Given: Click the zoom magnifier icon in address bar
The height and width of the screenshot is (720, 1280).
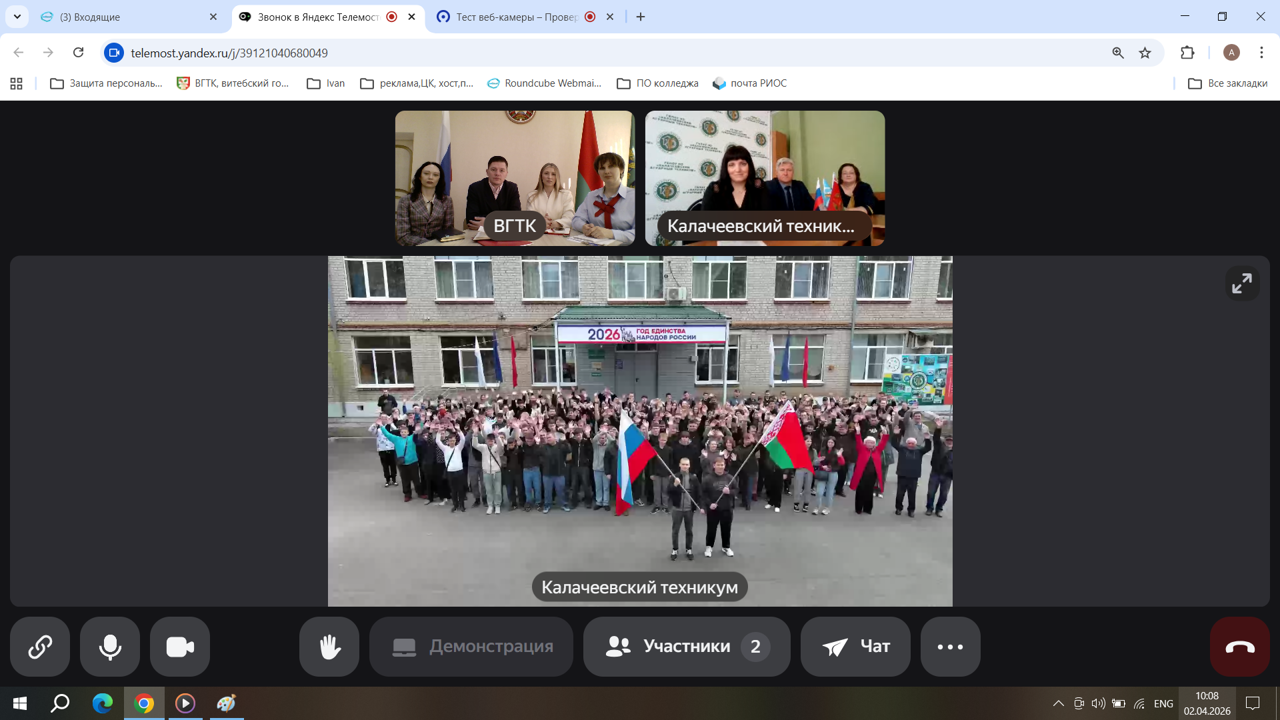Looking at the screenshot, I should 1118,53.
